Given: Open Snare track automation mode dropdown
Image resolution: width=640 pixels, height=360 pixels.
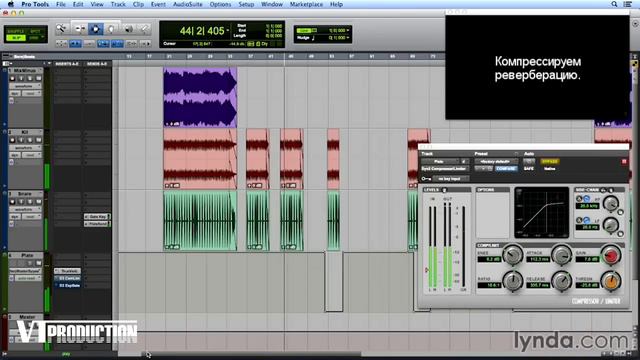Looking at the screenshot, I should (x=31, y=217).
